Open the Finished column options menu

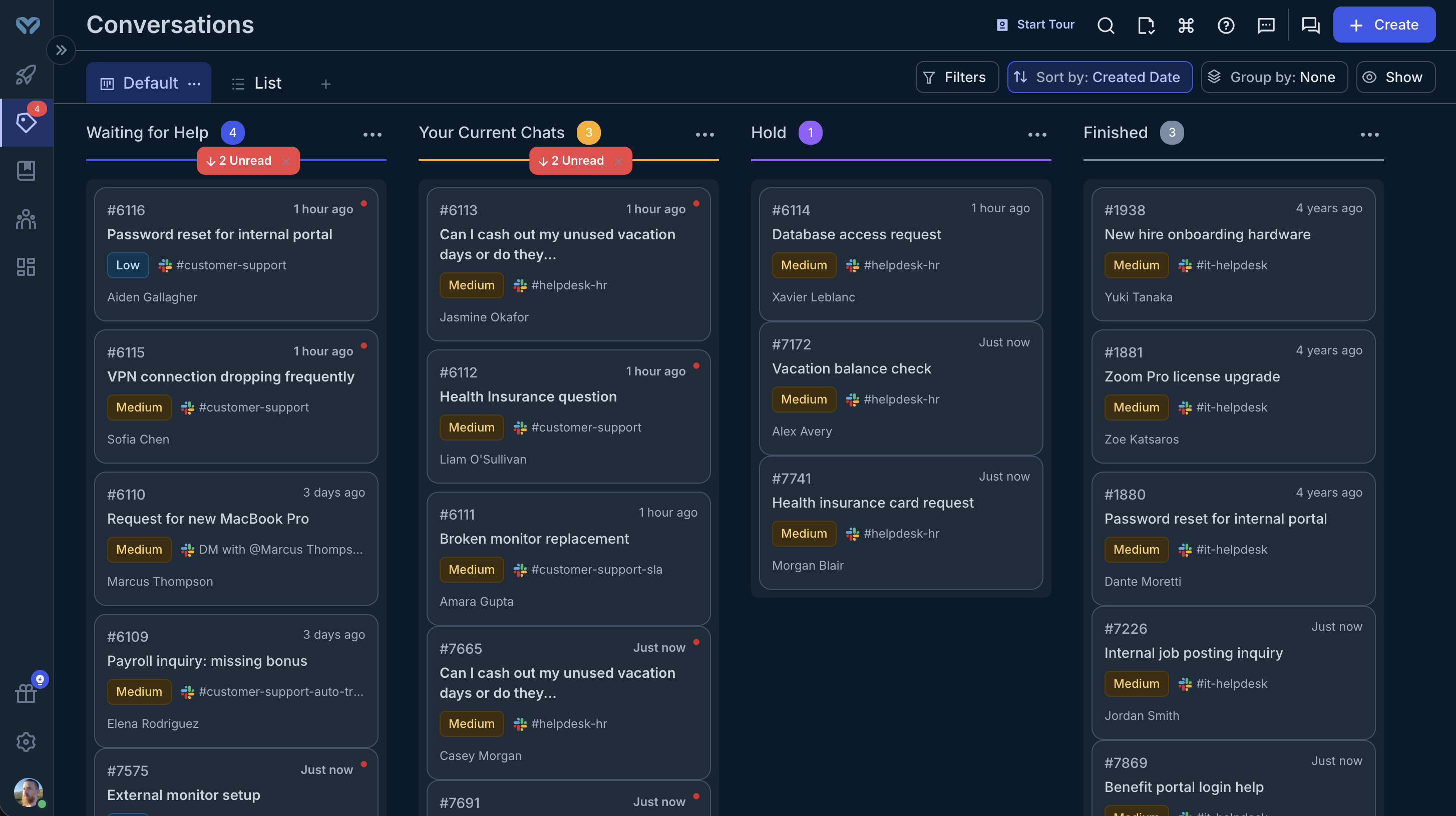coord(1369,135)
